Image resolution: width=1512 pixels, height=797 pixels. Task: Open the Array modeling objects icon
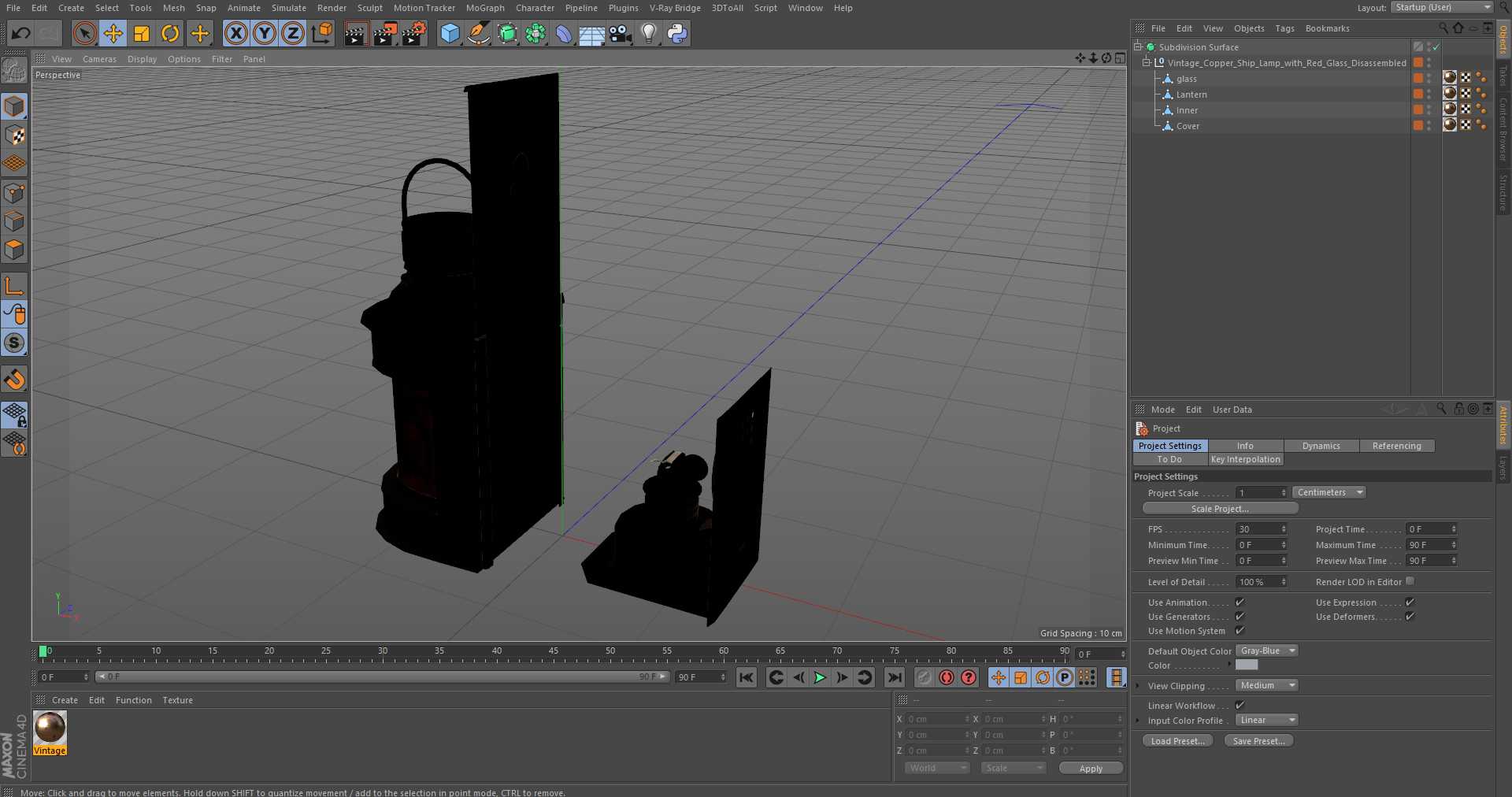(x=535, y=33)
